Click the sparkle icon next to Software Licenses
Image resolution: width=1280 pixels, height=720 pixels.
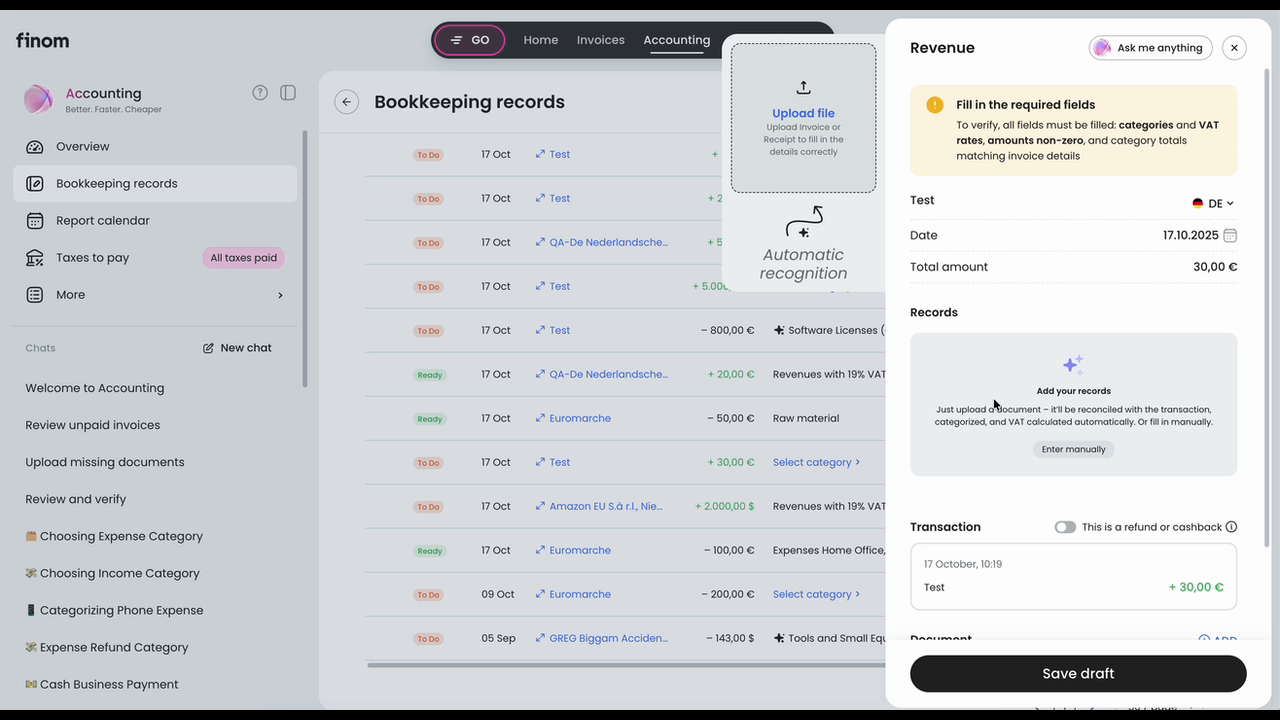point(779,330)
